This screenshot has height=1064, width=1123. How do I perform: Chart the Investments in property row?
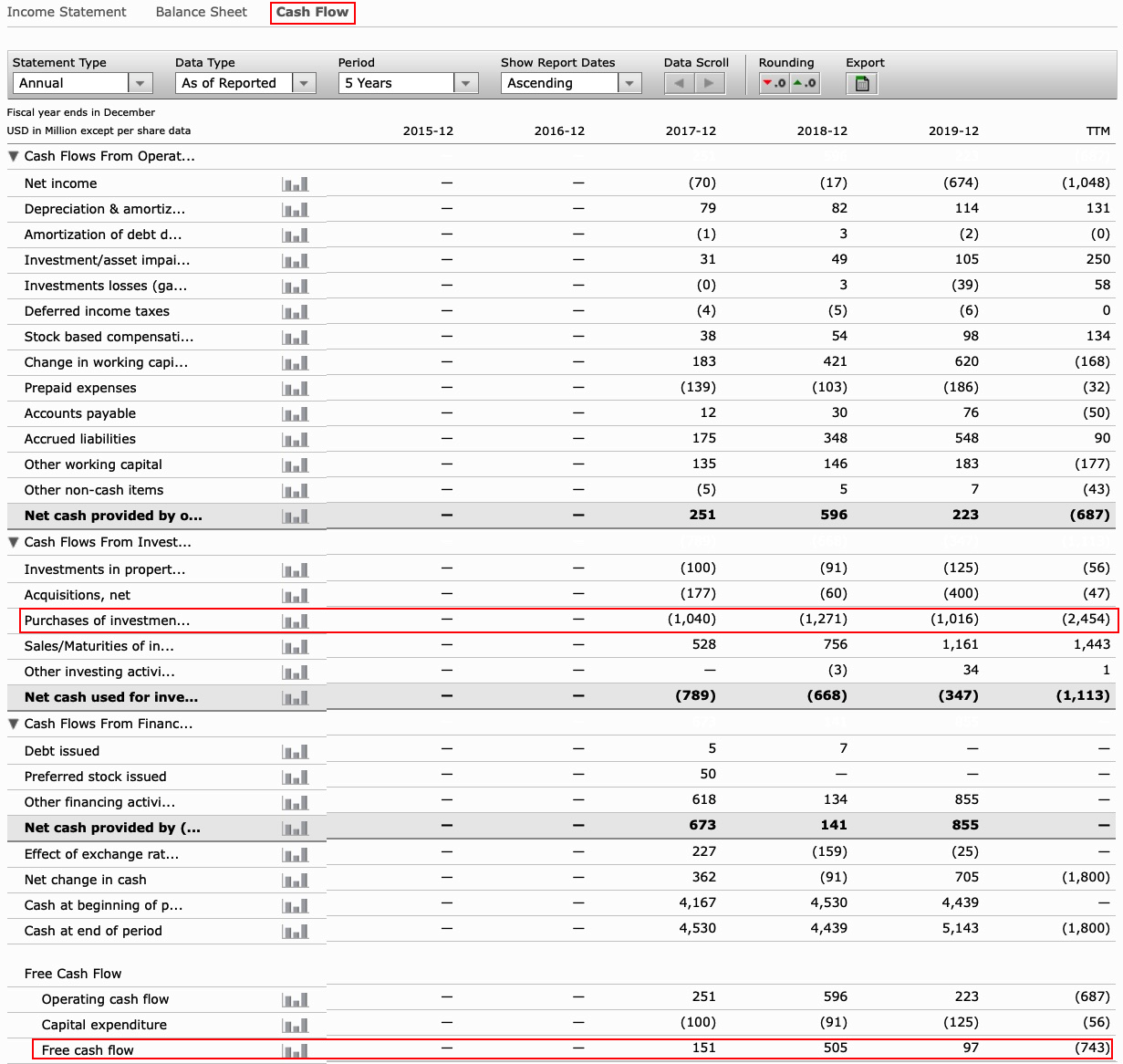296,570
